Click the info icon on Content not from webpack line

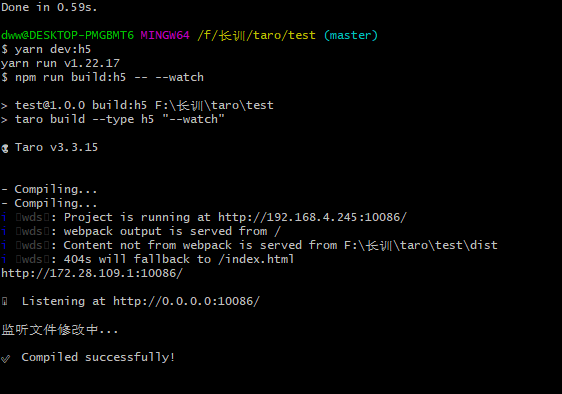(x=4, y=245)
